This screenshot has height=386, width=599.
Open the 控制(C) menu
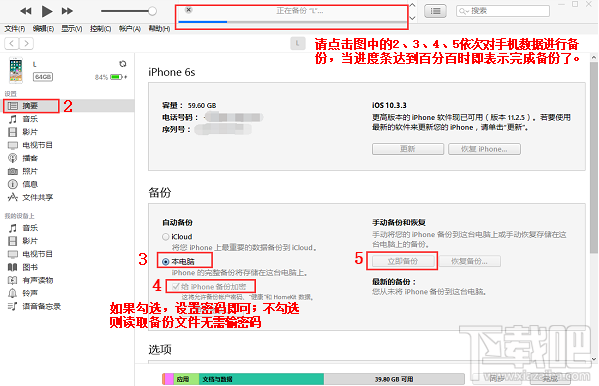(x=100, y=29)
